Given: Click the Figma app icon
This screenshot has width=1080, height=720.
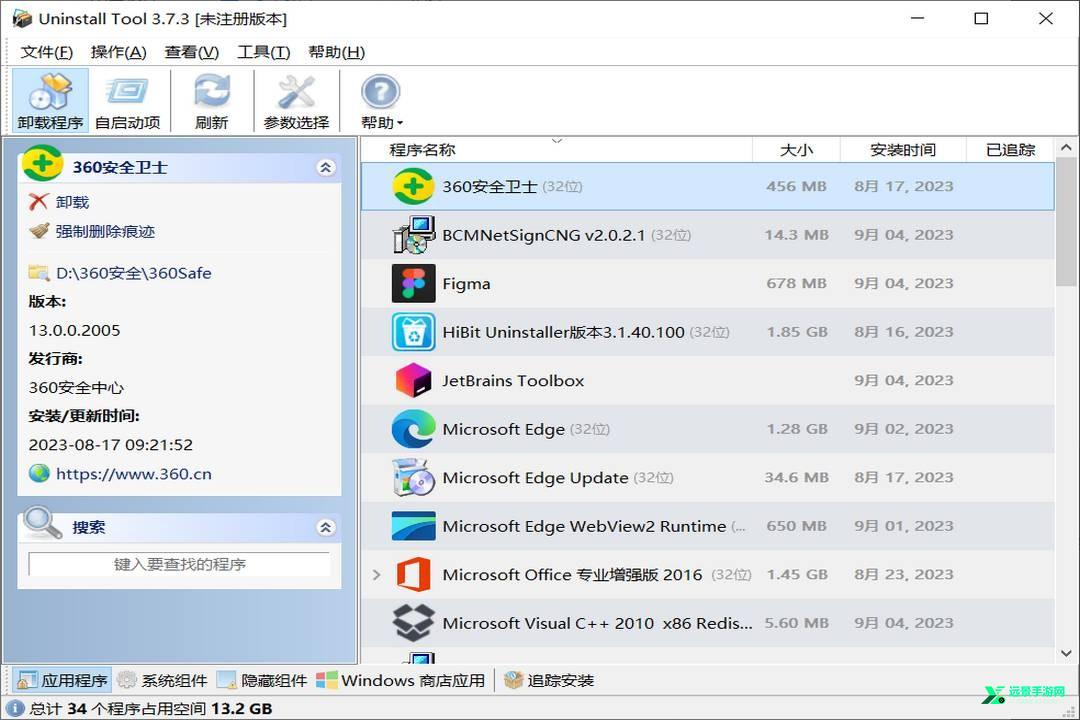Looking at the screenshot, I should pyautogui.click(x=413, y=283).
